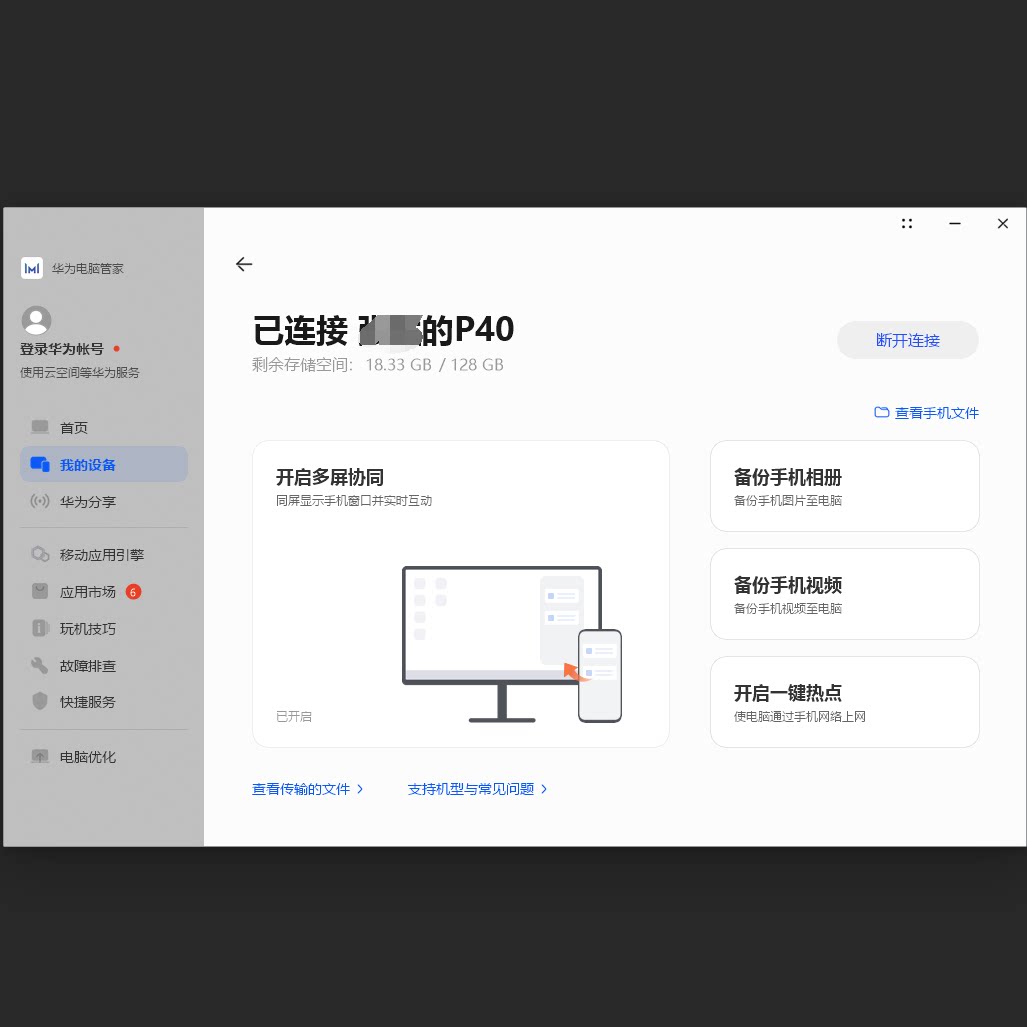Open 移动应用引擎 Mobile App Engine

40,554
